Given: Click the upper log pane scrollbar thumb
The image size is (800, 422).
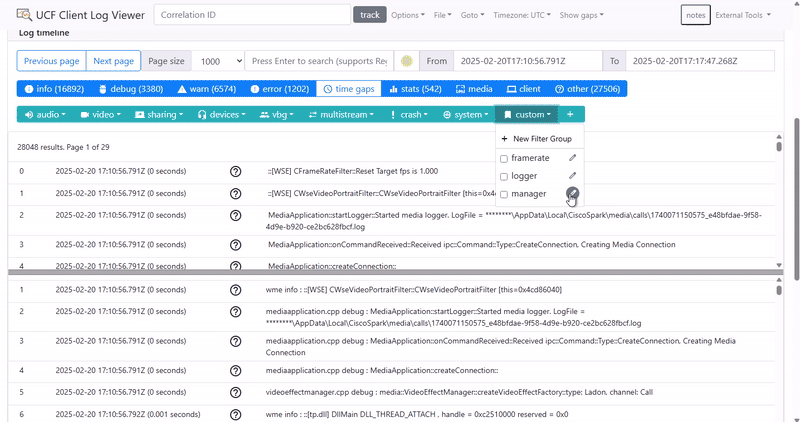Looking at the screenshot, I should (779, 146).
